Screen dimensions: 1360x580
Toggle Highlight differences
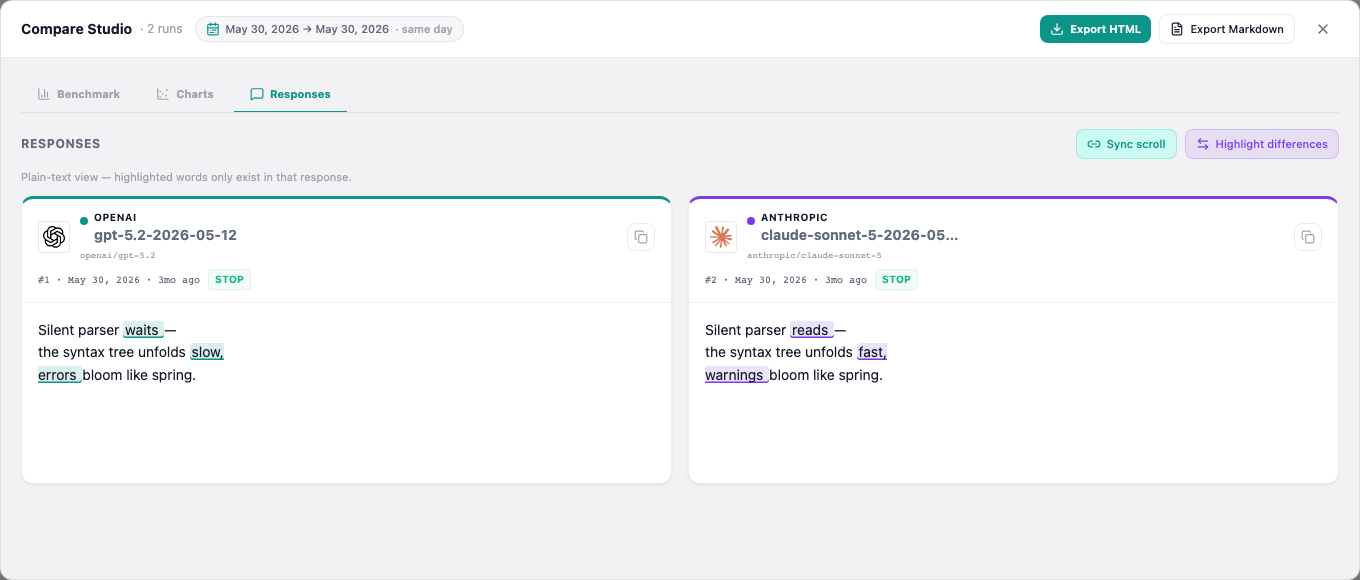(1261, 144)
